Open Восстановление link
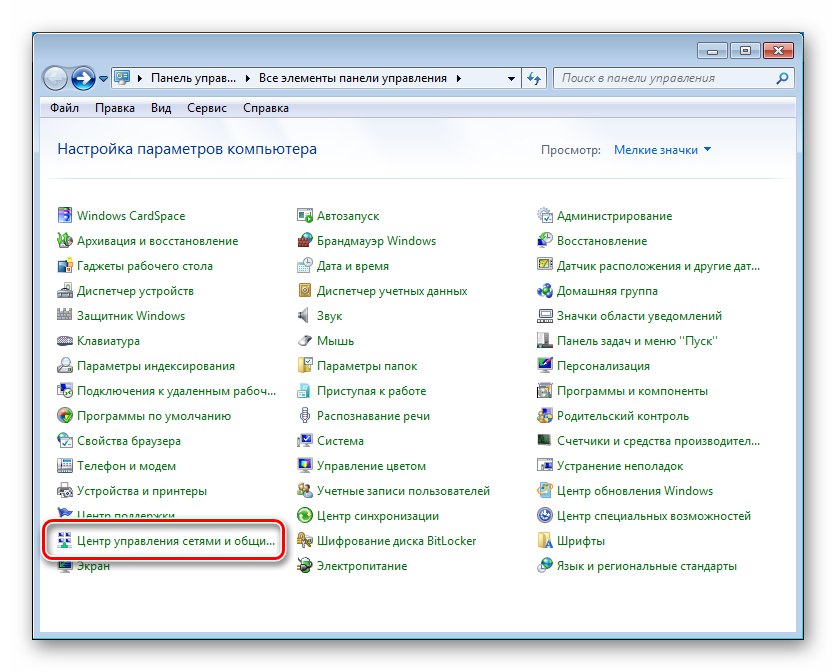This screenshot has height=672, width=836. [x=602, y=241]
